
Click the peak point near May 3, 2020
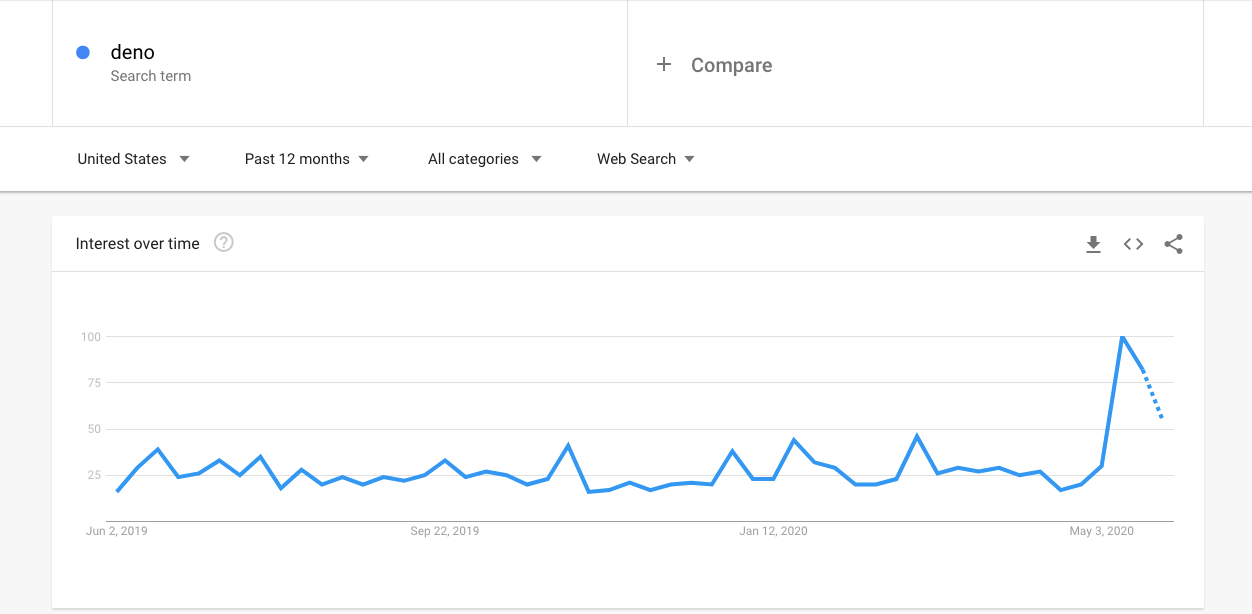pos(1122,337)
